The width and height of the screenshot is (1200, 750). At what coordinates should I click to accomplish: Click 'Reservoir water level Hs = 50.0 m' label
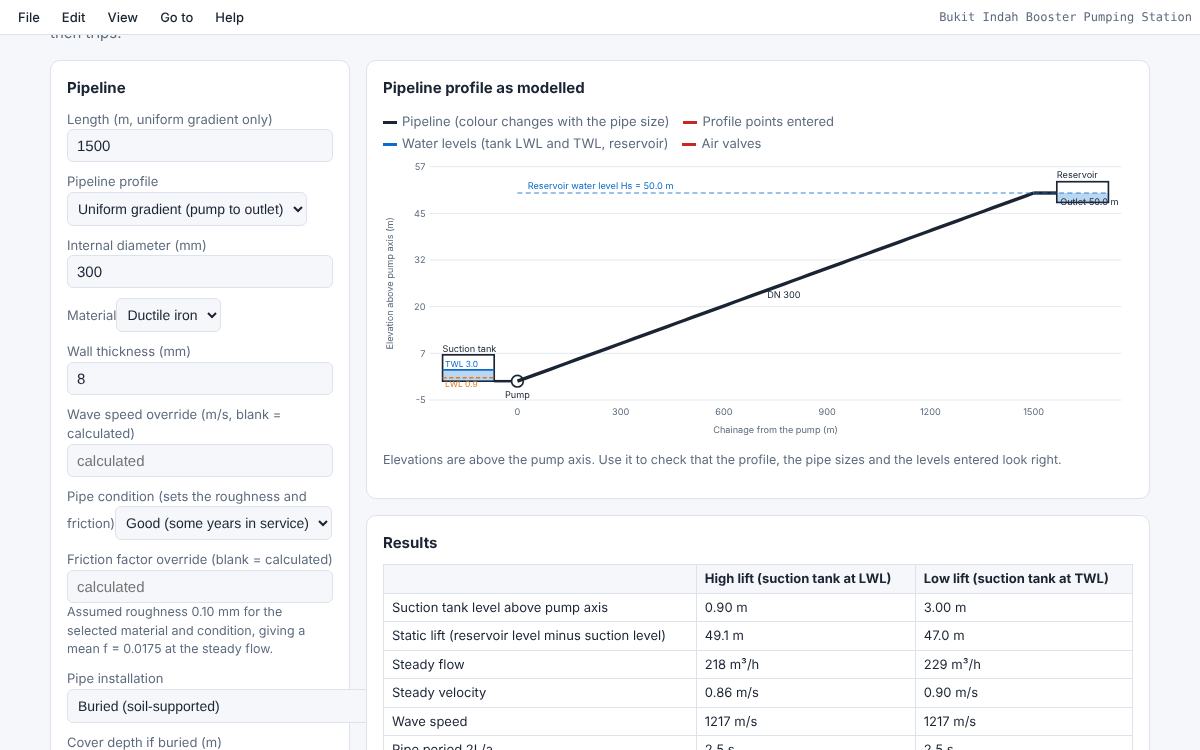600,186
